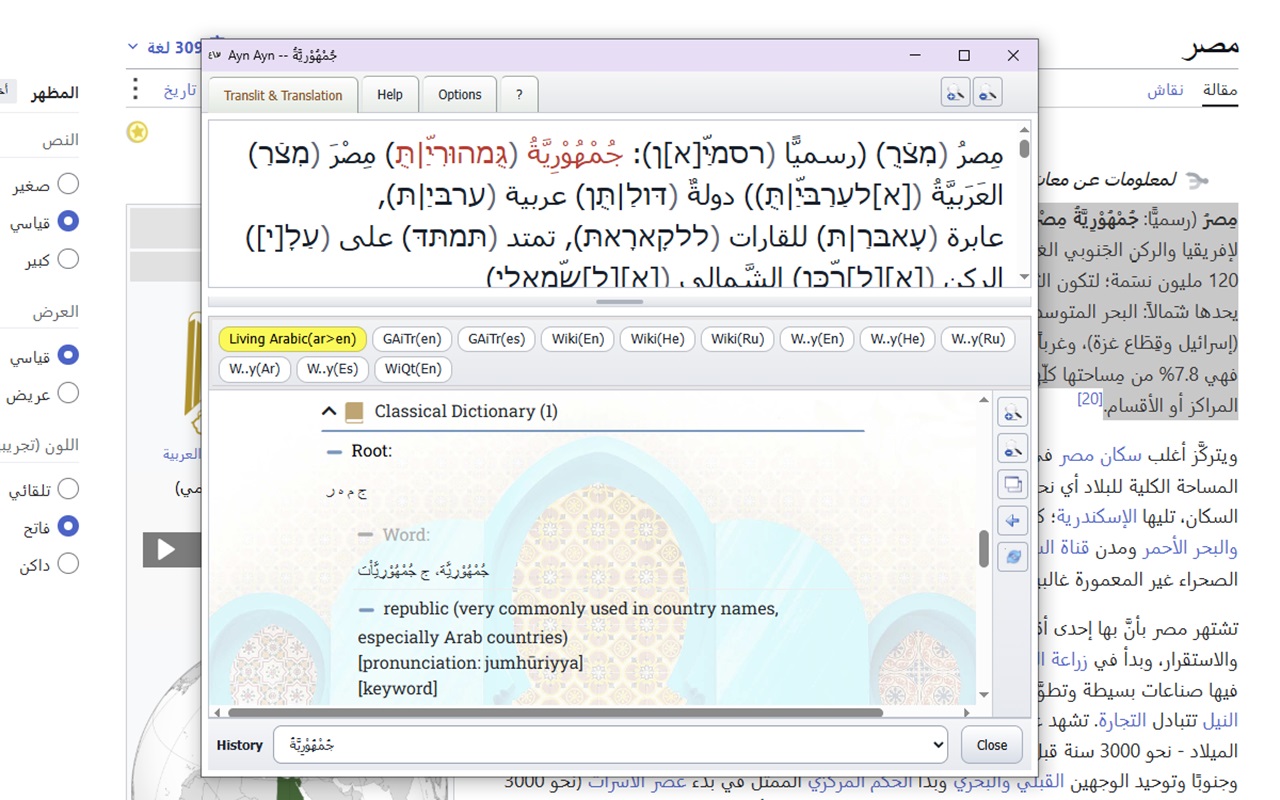Zoom in the transliteration text pane

pos(955,93)
